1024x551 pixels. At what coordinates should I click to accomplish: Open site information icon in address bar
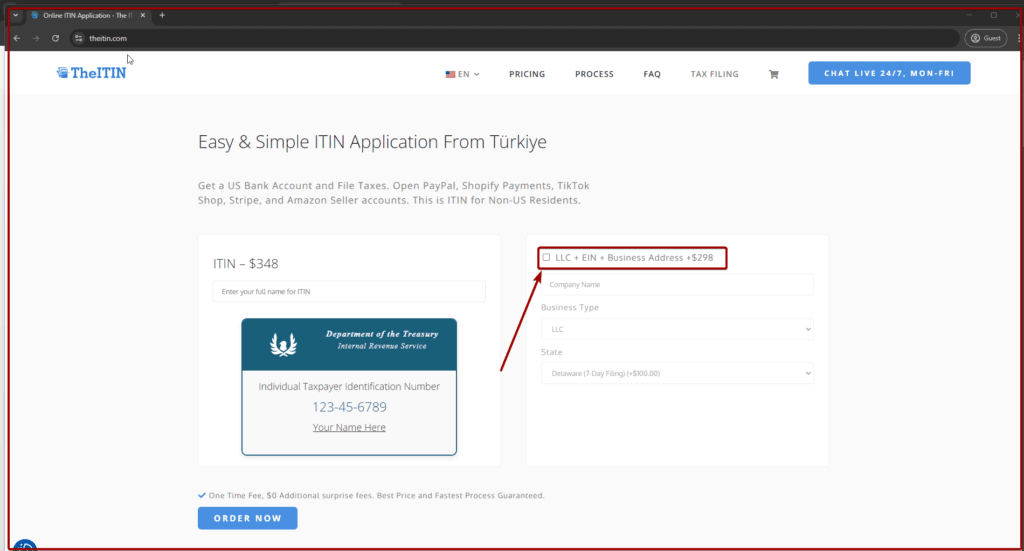coord(78,39)
